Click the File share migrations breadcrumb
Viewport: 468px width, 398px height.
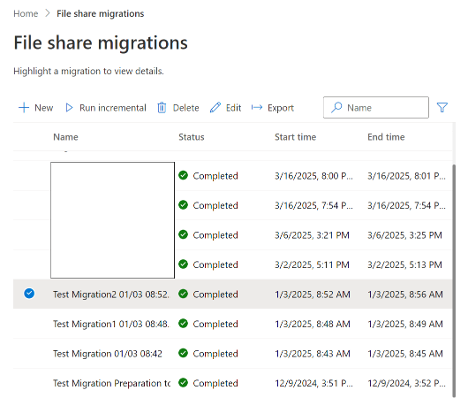[100, 14]
